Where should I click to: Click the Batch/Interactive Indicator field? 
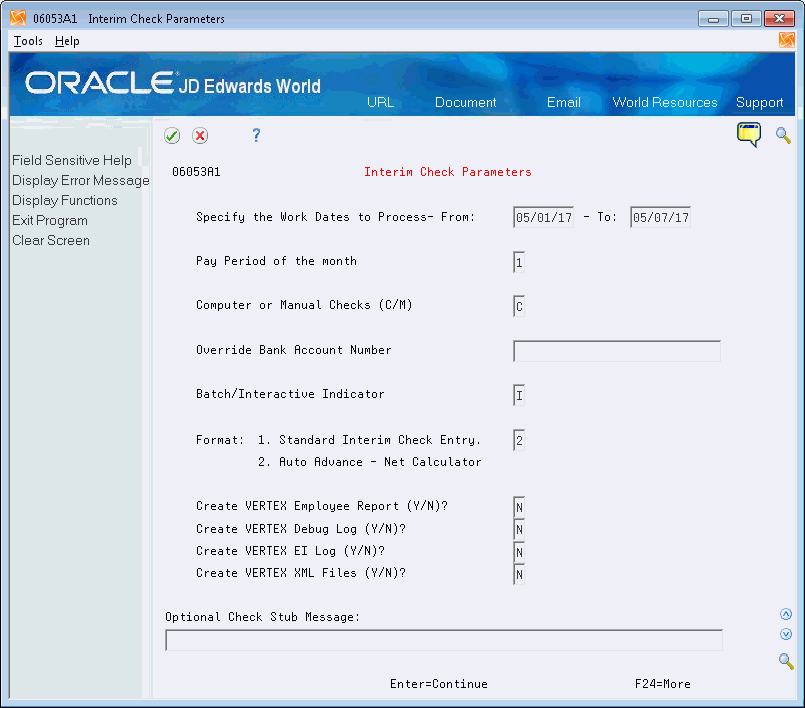(x=519, y=395)
